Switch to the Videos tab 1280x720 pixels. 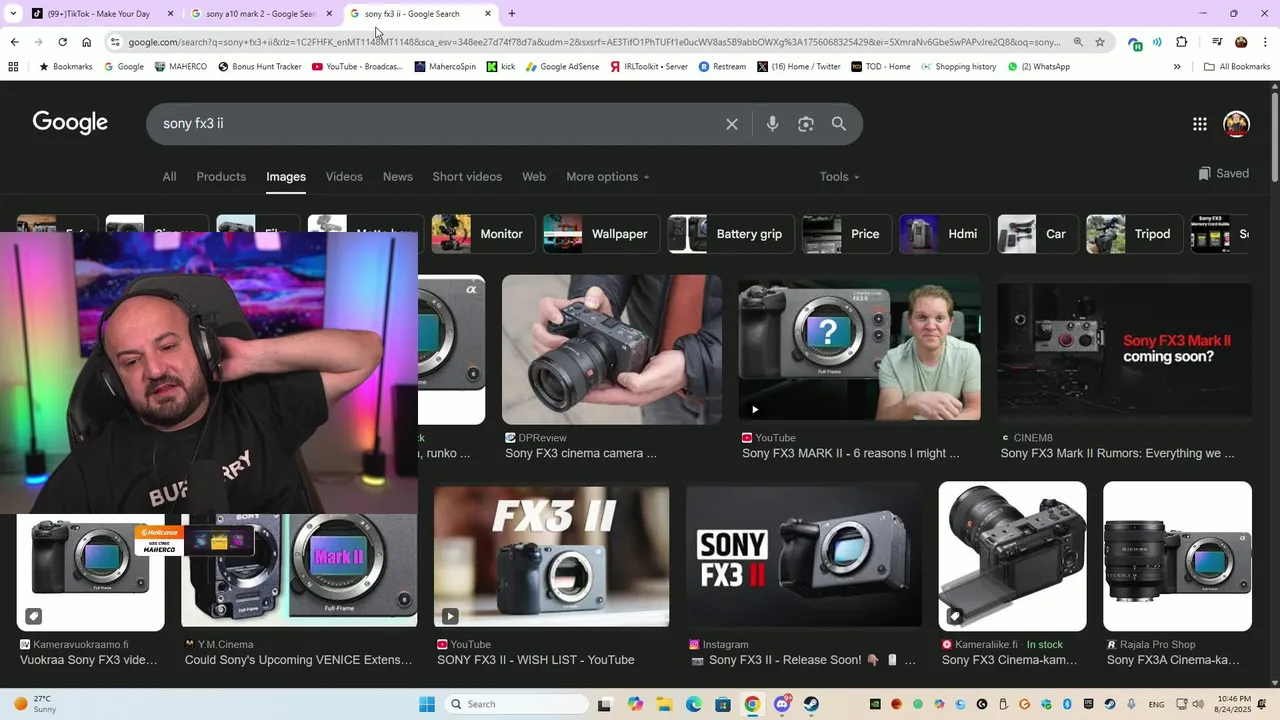tap(344, 177)
